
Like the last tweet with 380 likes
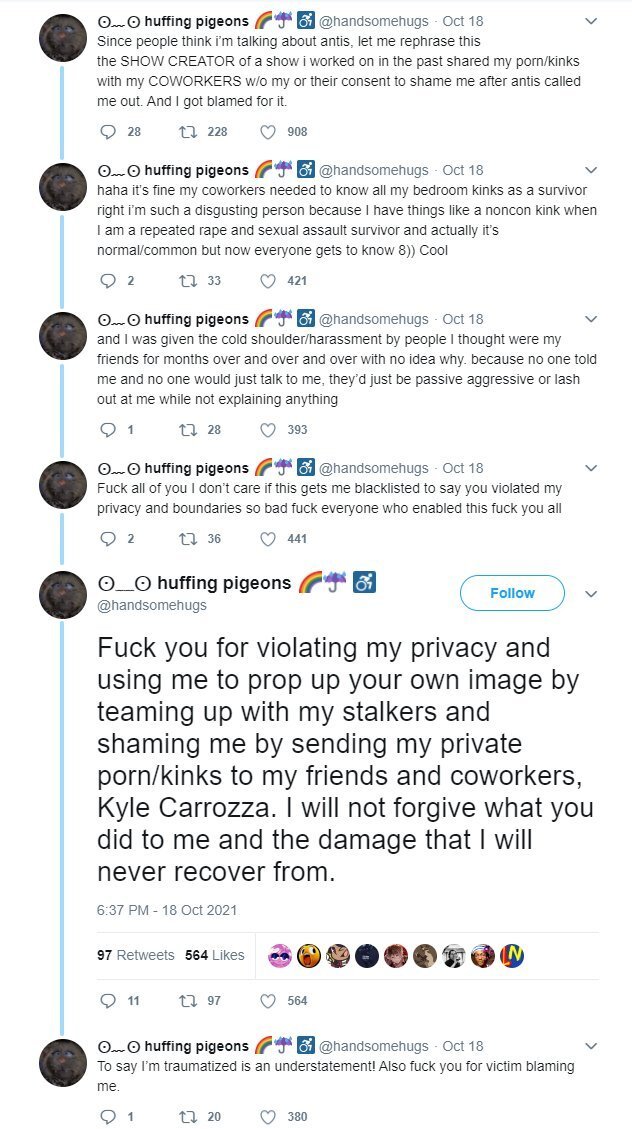268,1117
